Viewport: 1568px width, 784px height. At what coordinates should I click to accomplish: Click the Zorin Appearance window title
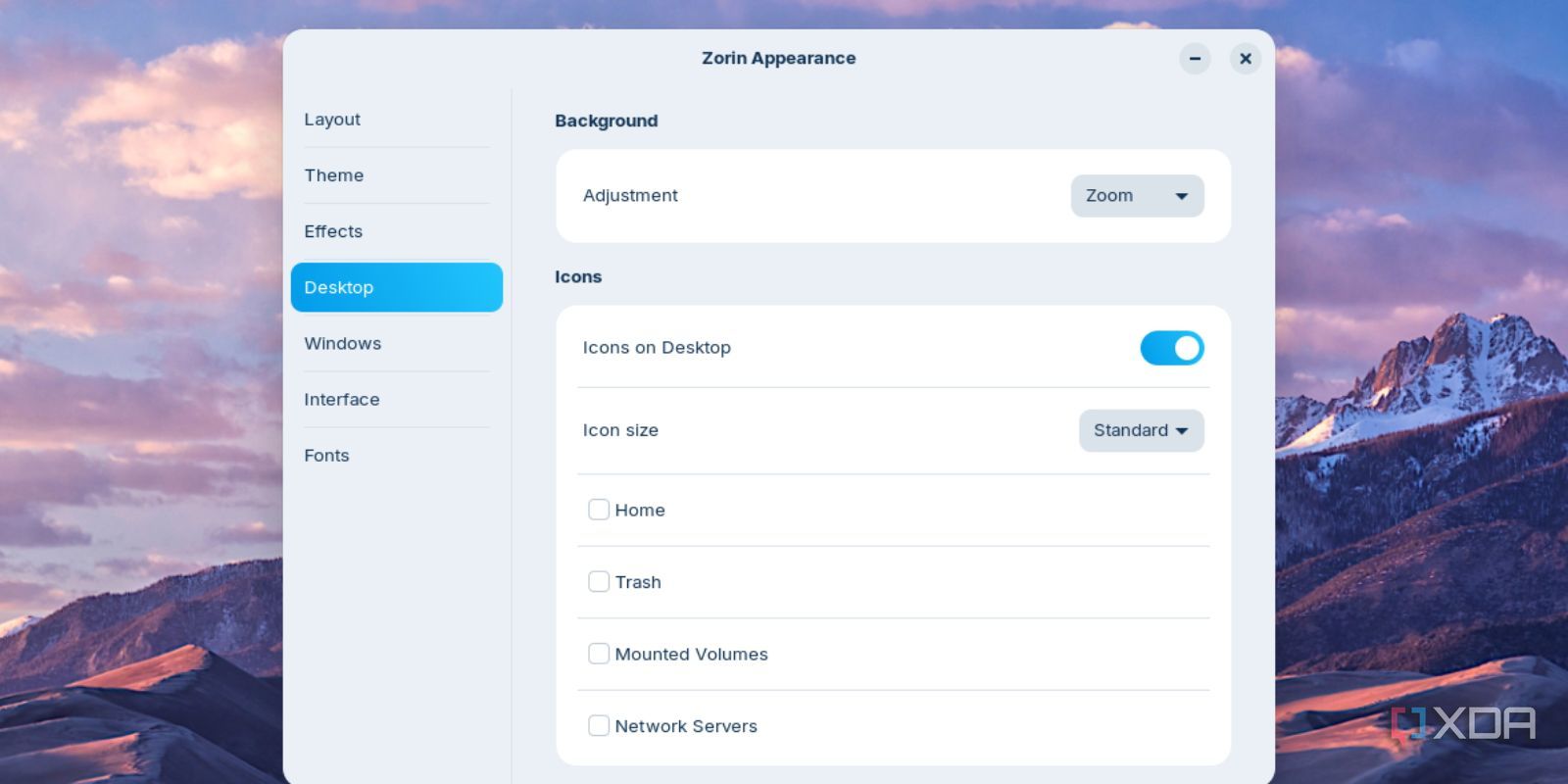coord(779,58)
